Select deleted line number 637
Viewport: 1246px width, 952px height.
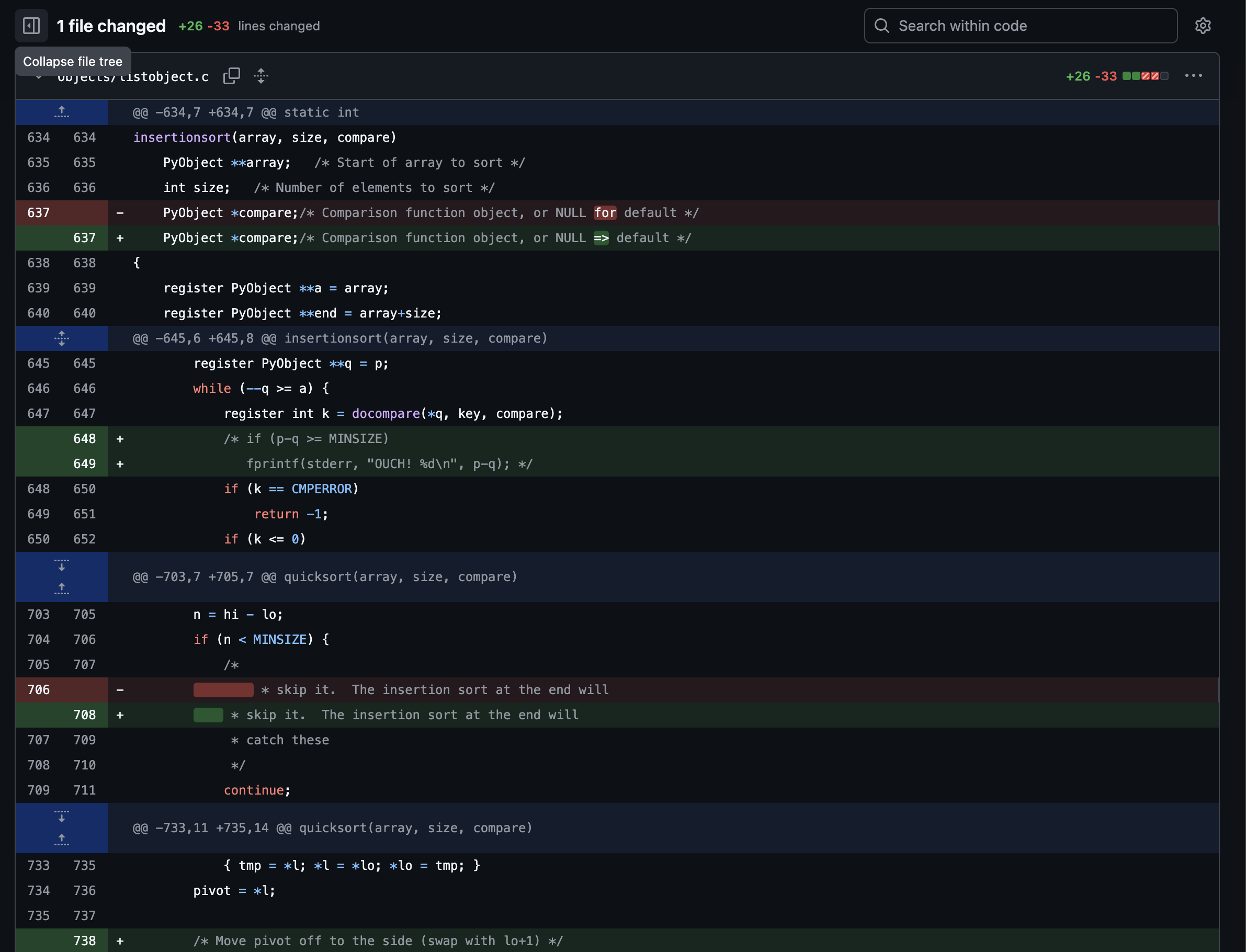39,213
